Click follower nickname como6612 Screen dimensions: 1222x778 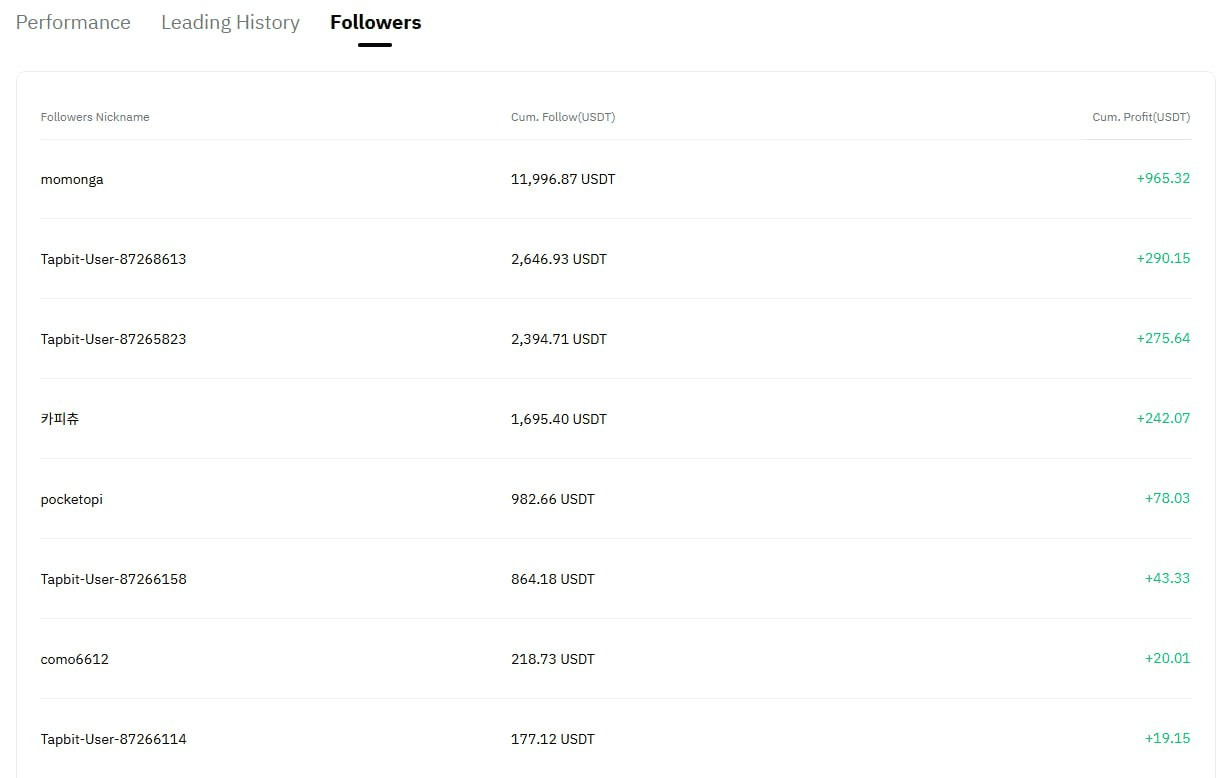click(75, 659)
